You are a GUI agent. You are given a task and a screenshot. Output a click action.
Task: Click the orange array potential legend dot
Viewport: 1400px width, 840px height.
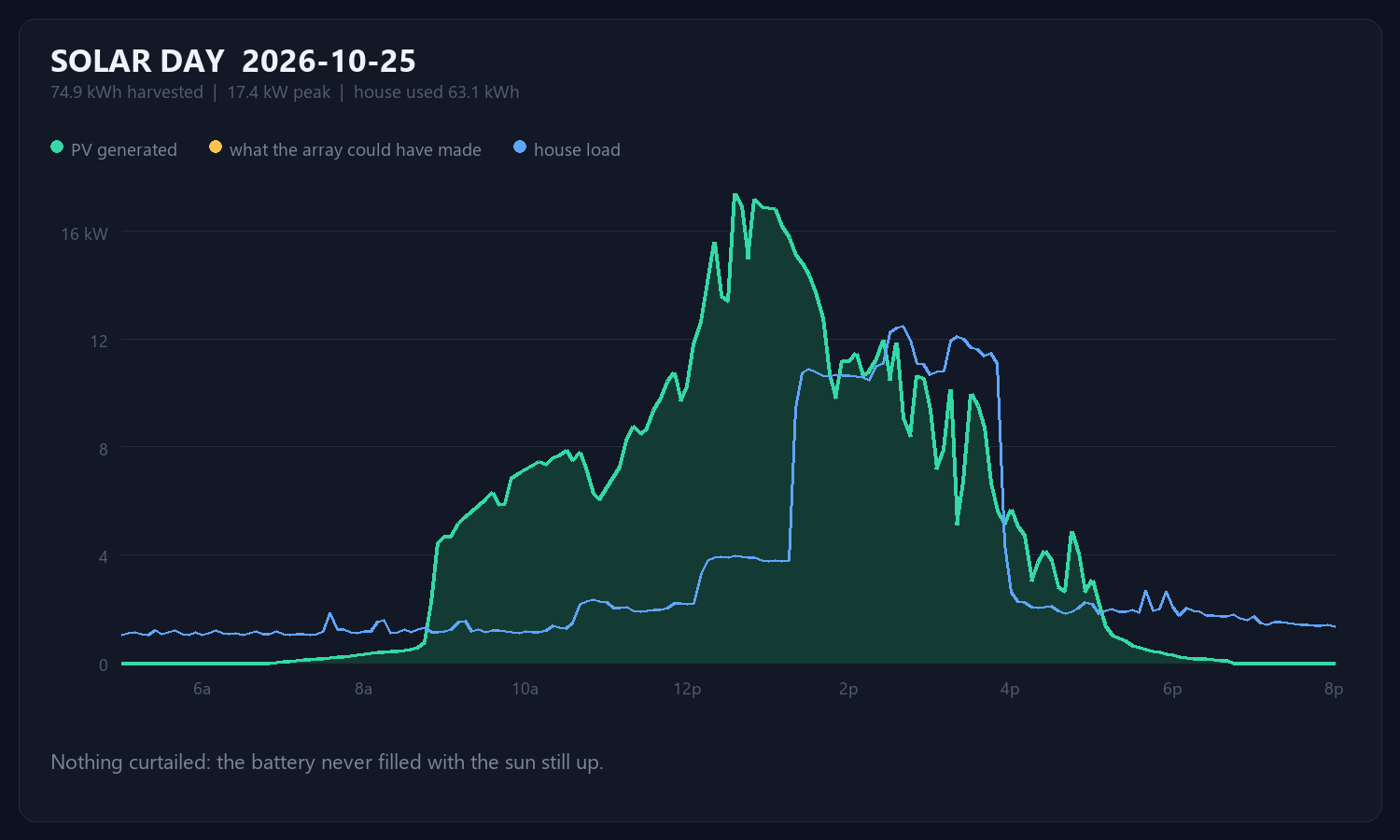(x=216, y=147)
